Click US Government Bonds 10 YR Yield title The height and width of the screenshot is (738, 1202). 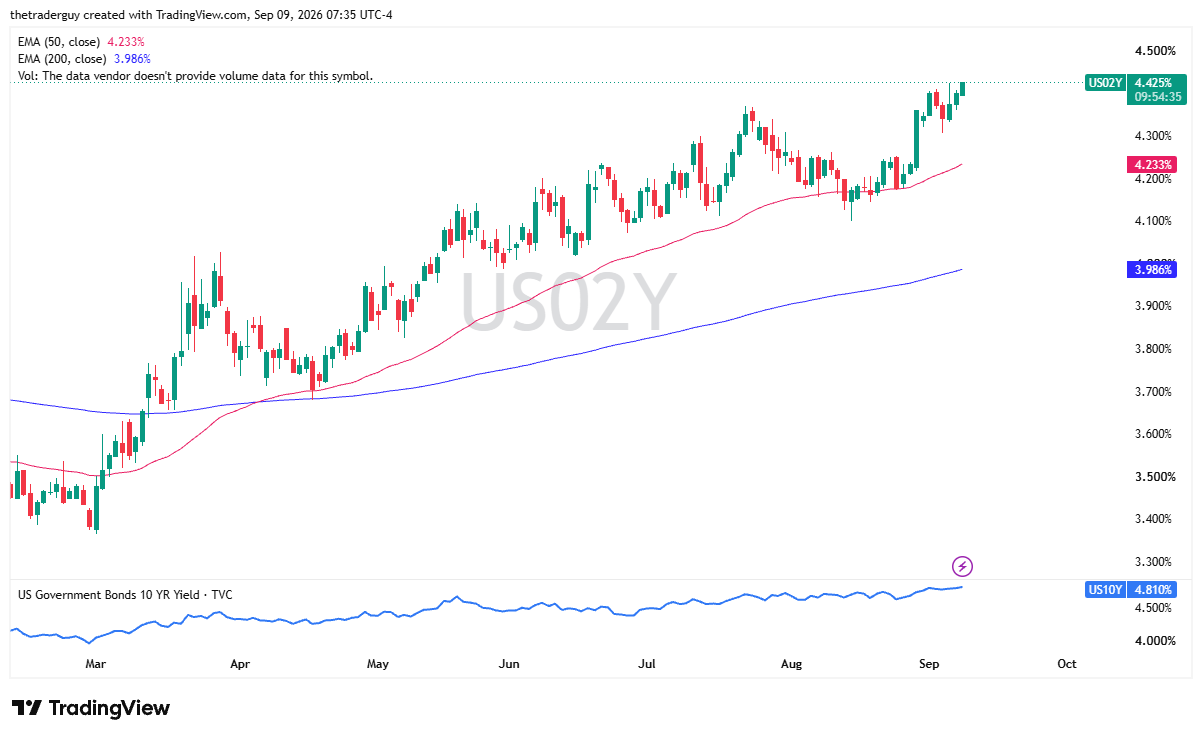click(x=125, y=595)
